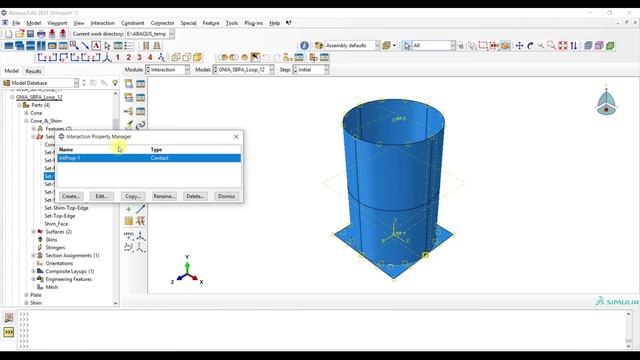Click Copy... in Interaction Property Manager
The height and width of the screenshot is (360, 640).
coord(133,196)
